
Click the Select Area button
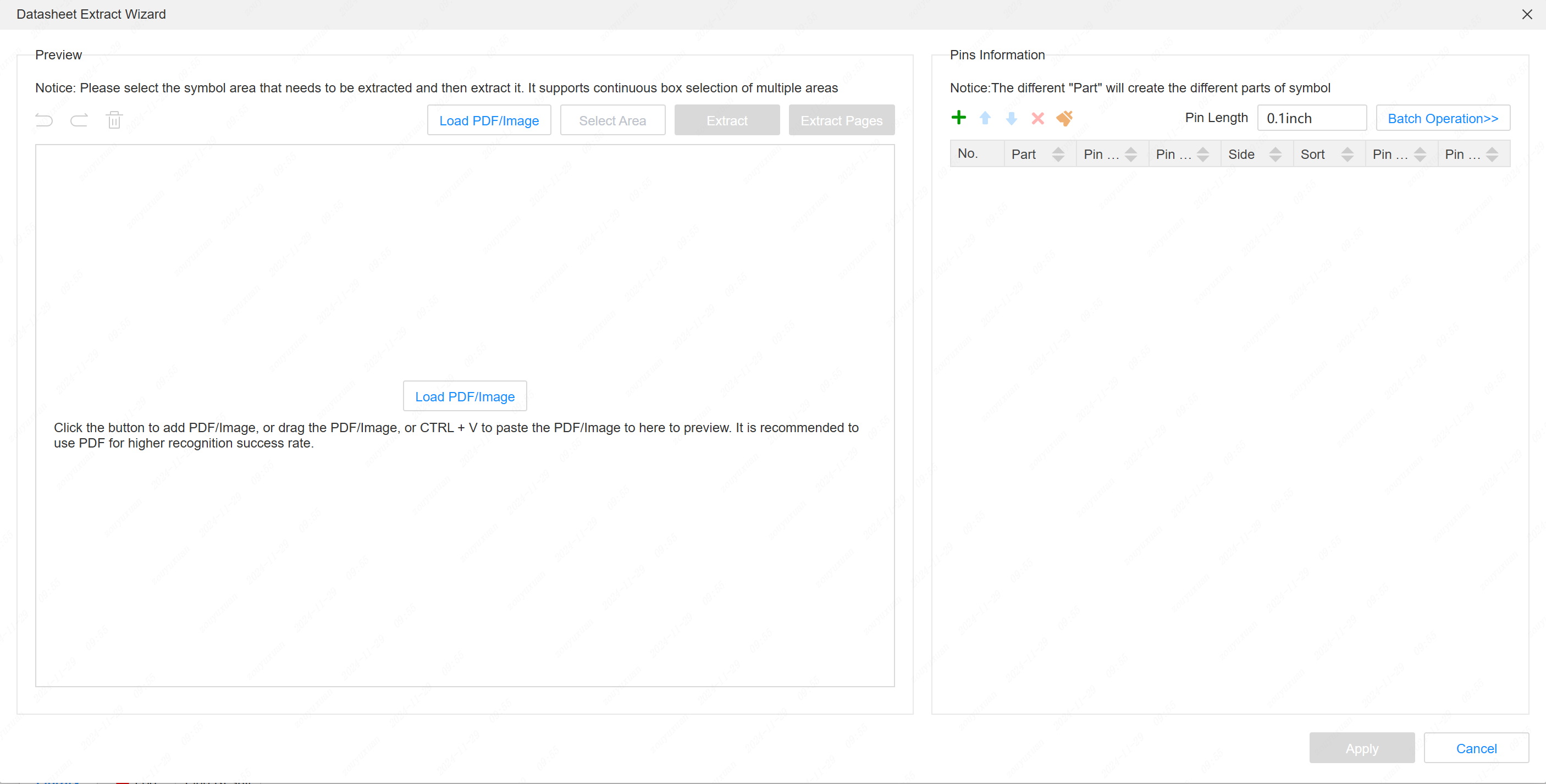(x=612, y=120)
